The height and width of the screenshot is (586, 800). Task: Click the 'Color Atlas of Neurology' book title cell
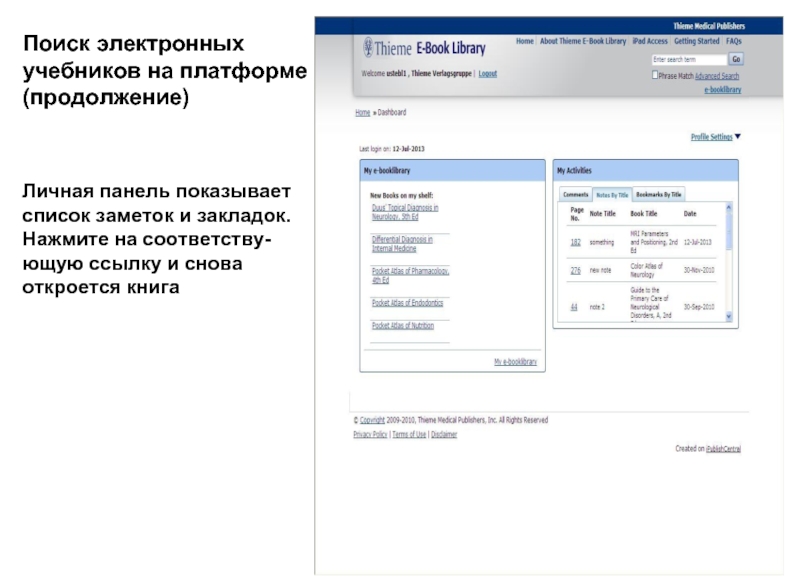point(646,270)
